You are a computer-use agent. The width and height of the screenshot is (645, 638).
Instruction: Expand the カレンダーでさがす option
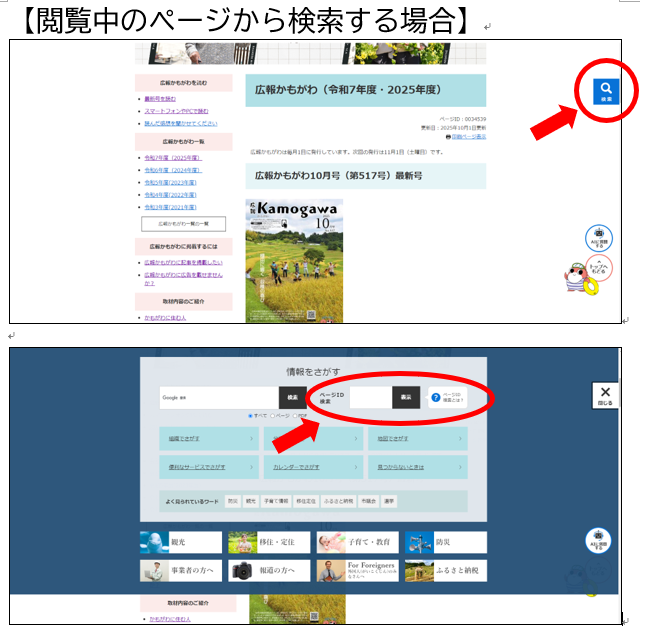(x=312, y=467)
